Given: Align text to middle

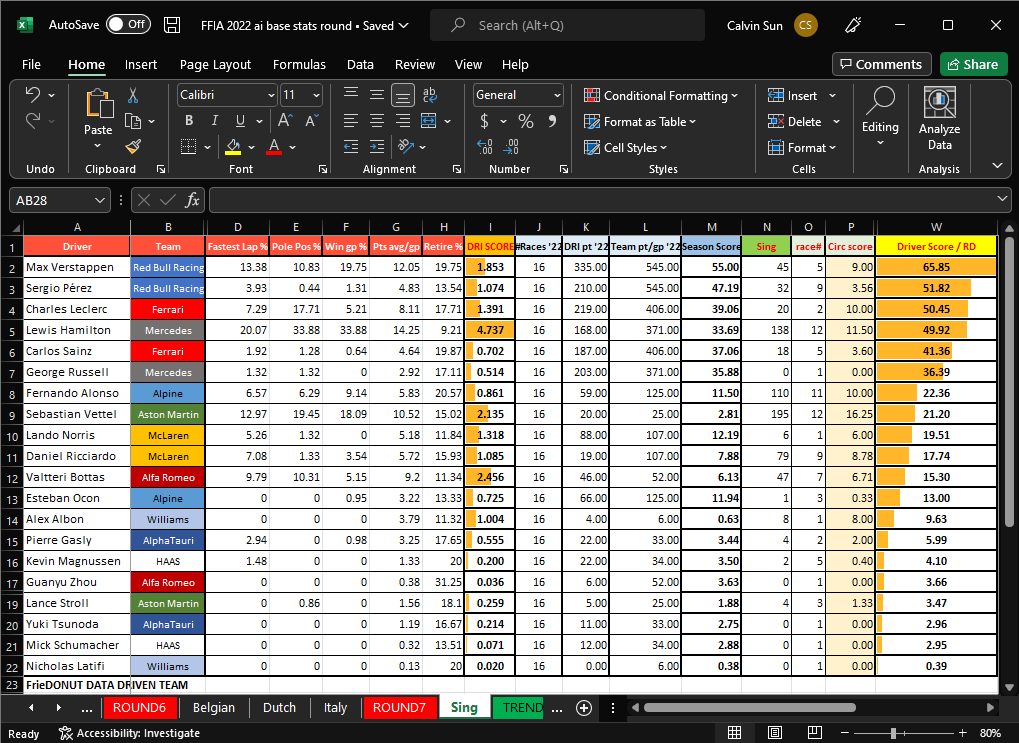Looking at the screenshot, I should tap(377, 95).
